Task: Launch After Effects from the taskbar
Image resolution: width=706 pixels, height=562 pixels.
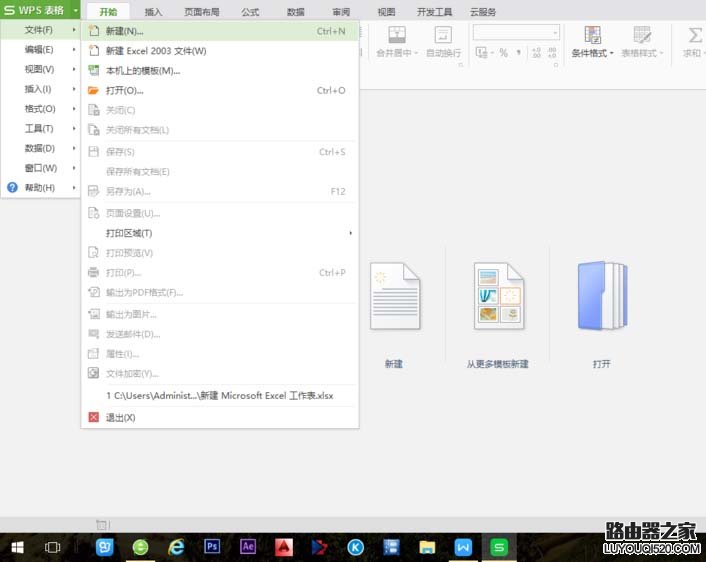Action: [x=248, y=548]
